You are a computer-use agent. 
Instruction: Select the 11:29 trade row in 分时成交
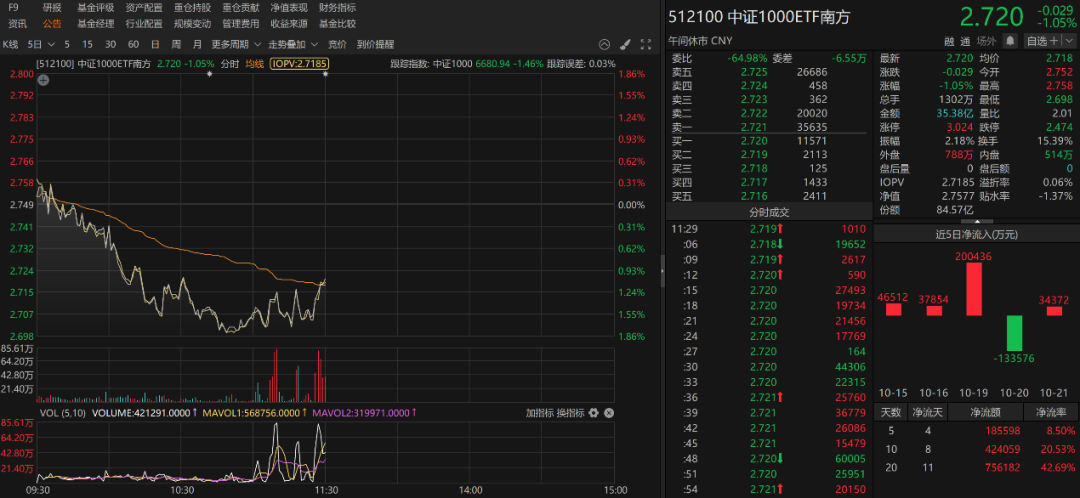tap(767, 228)
